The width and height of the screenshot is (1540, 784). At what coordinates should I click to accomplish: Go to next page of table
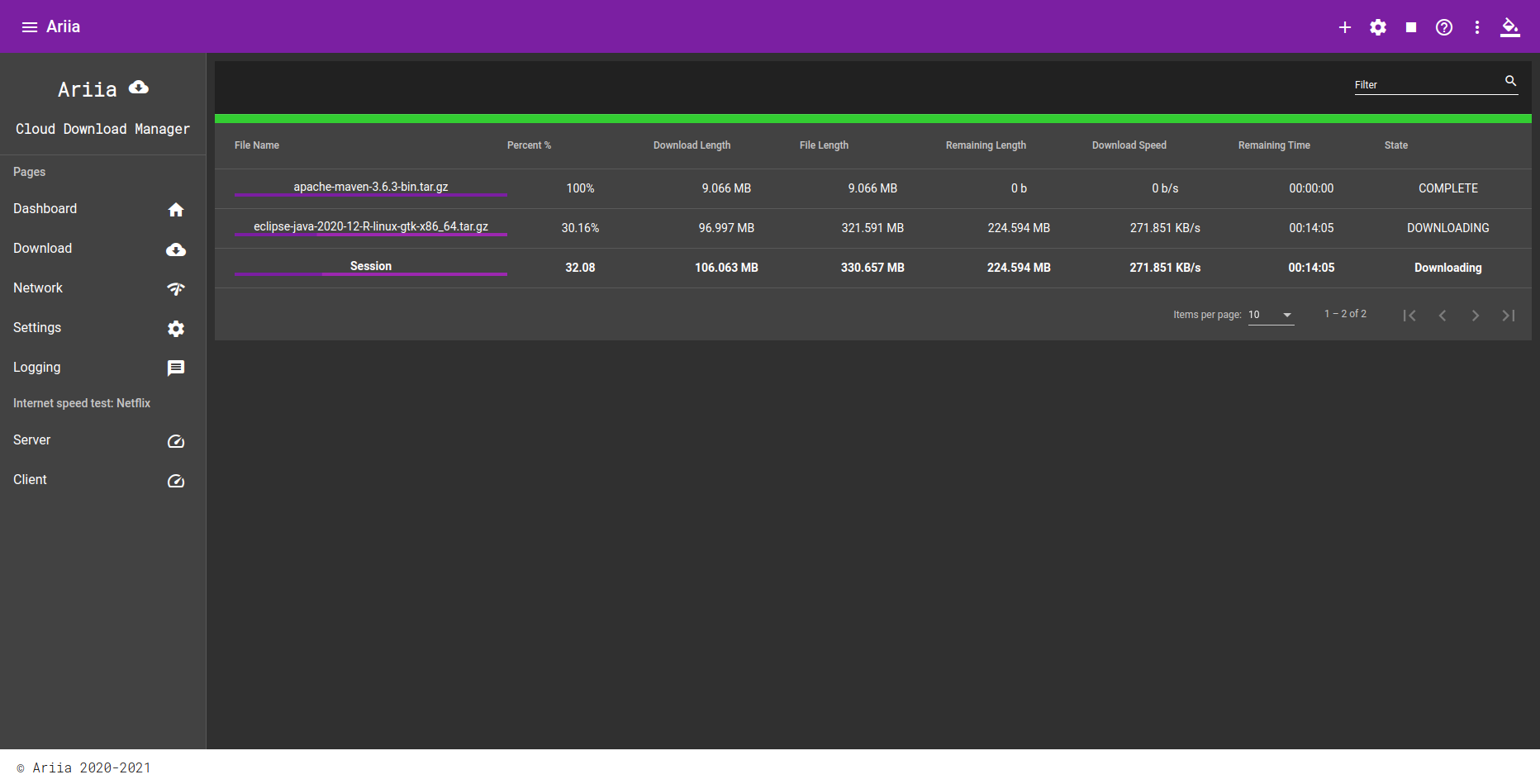1476,316
